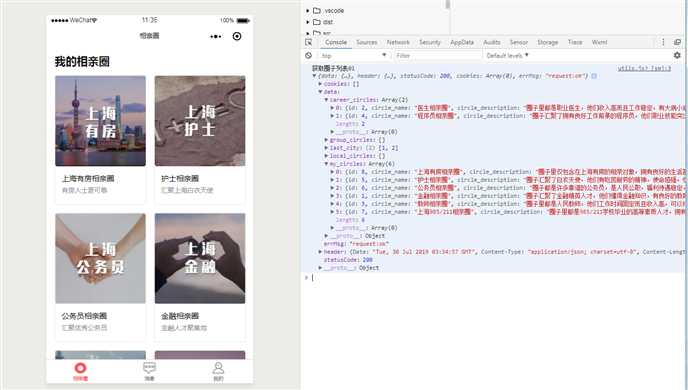The image size is (688, 390).
Task: Open the 'top' context dropdown
Action: 354,55
